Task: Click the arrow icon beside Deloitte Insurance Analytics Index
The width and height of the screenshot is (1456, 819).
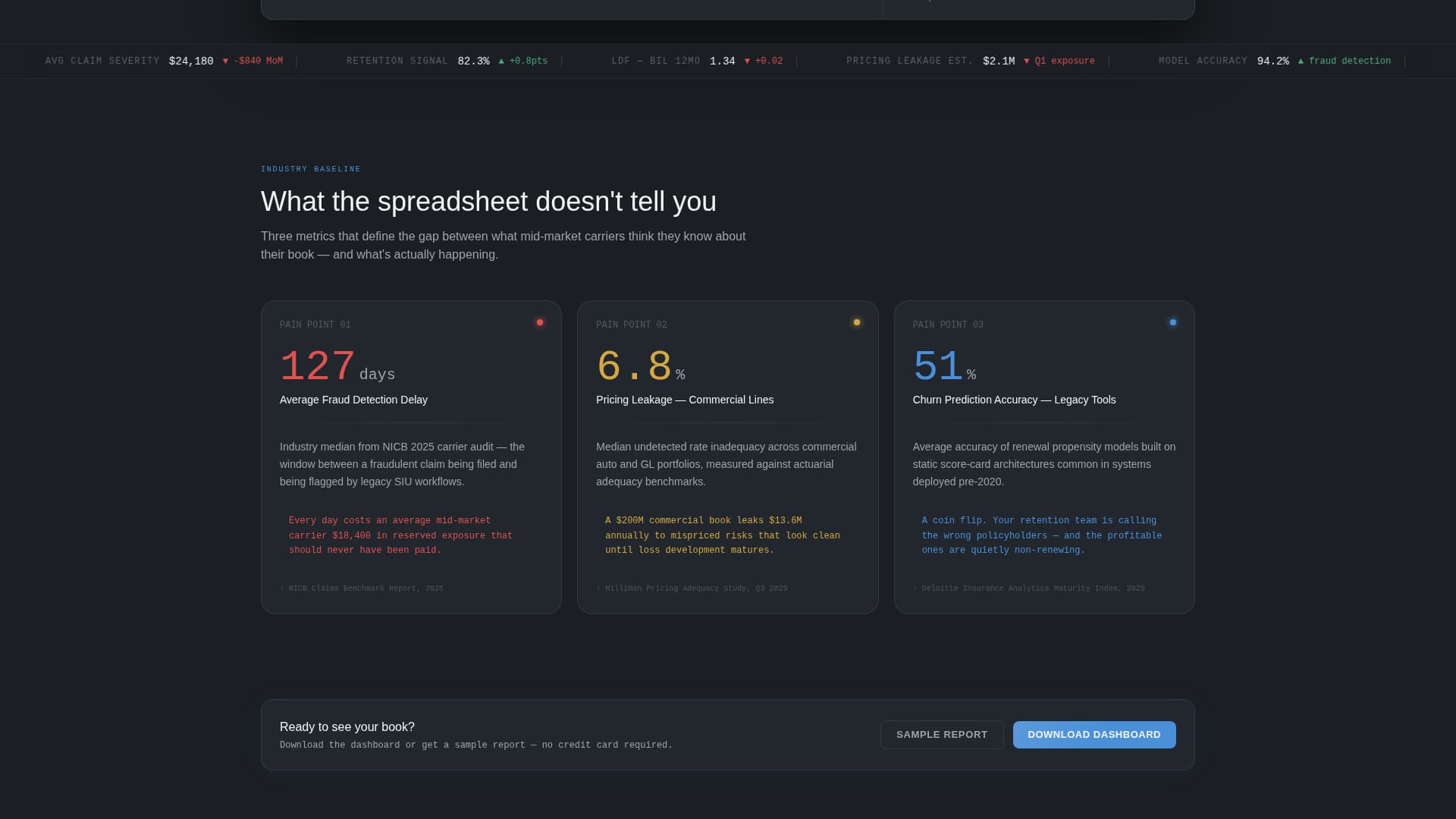Action: point(915,588)
